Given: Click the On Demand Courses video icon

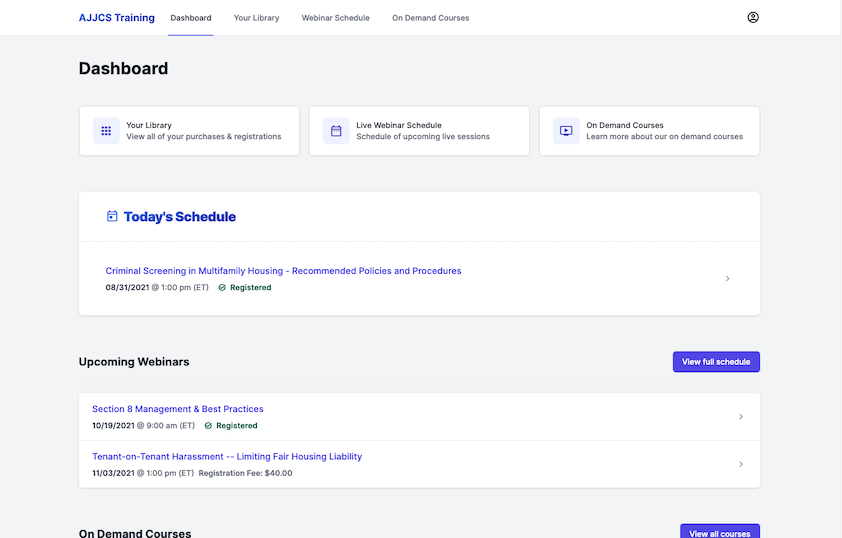Looking at the screenshot, I should click(566, 131).
